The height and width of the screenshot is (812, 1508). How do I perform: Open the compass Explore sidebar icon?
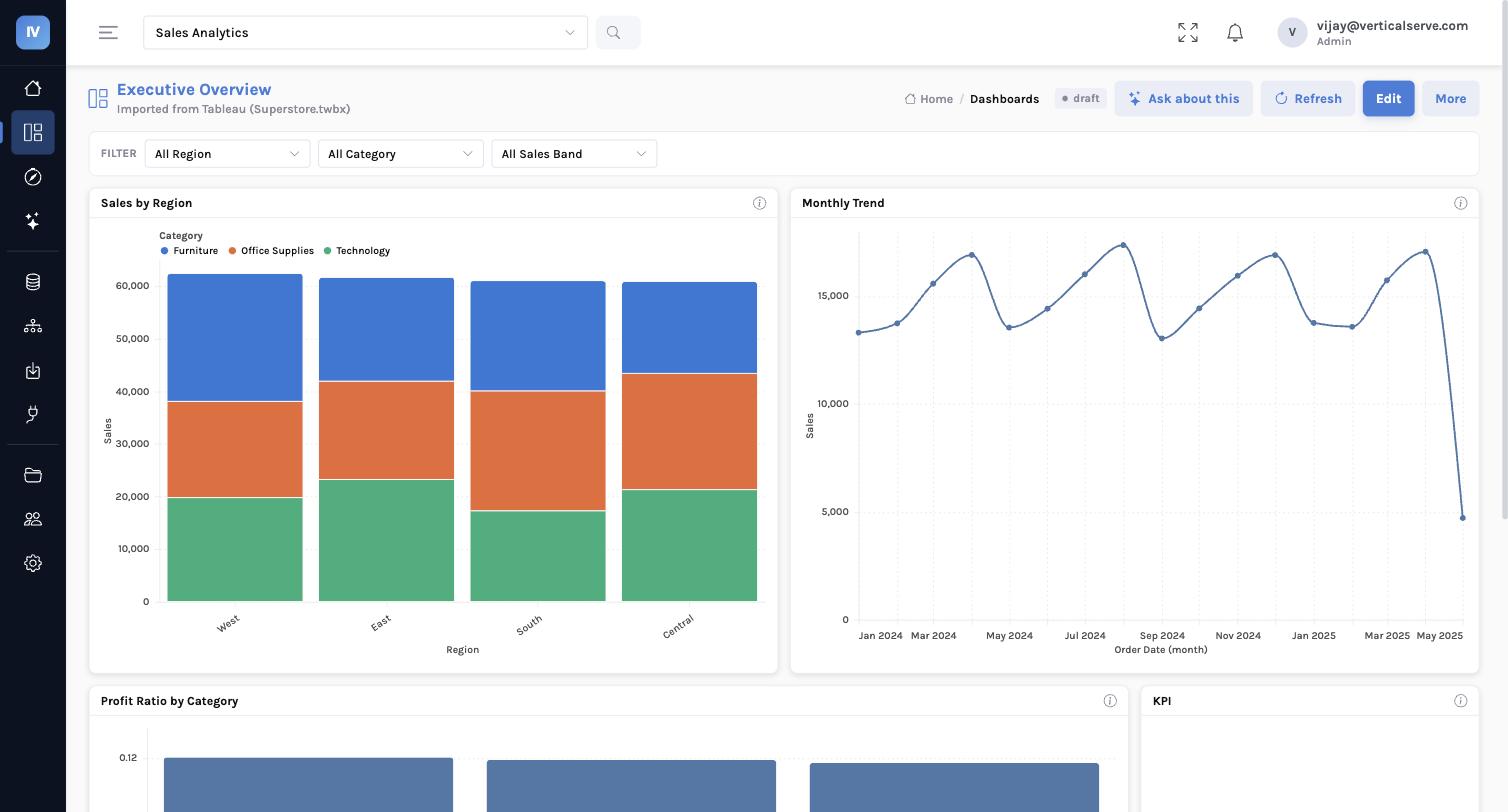(33, 177)
